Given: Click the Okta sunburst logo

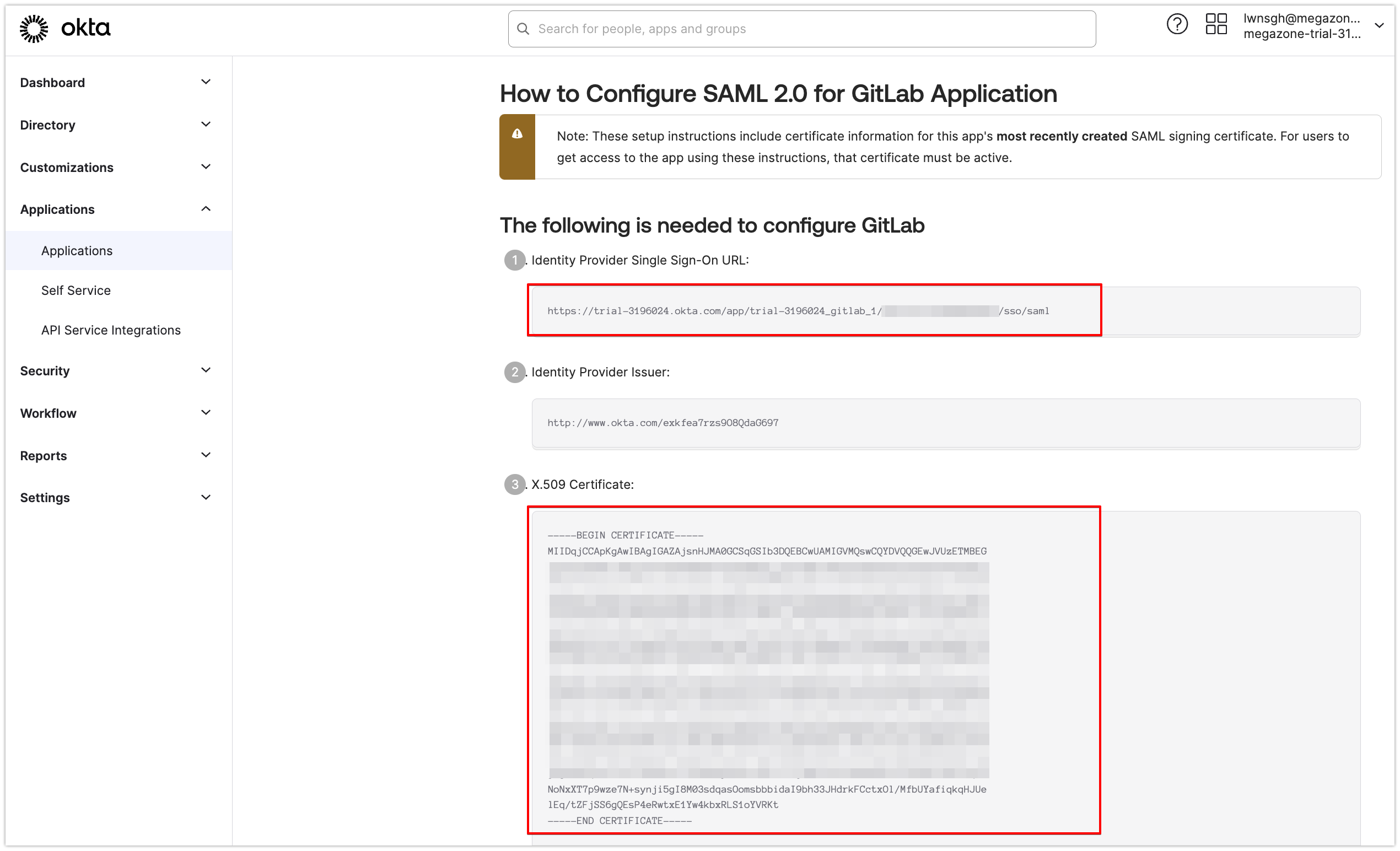Looking at the screenshot, I should 34,29.
